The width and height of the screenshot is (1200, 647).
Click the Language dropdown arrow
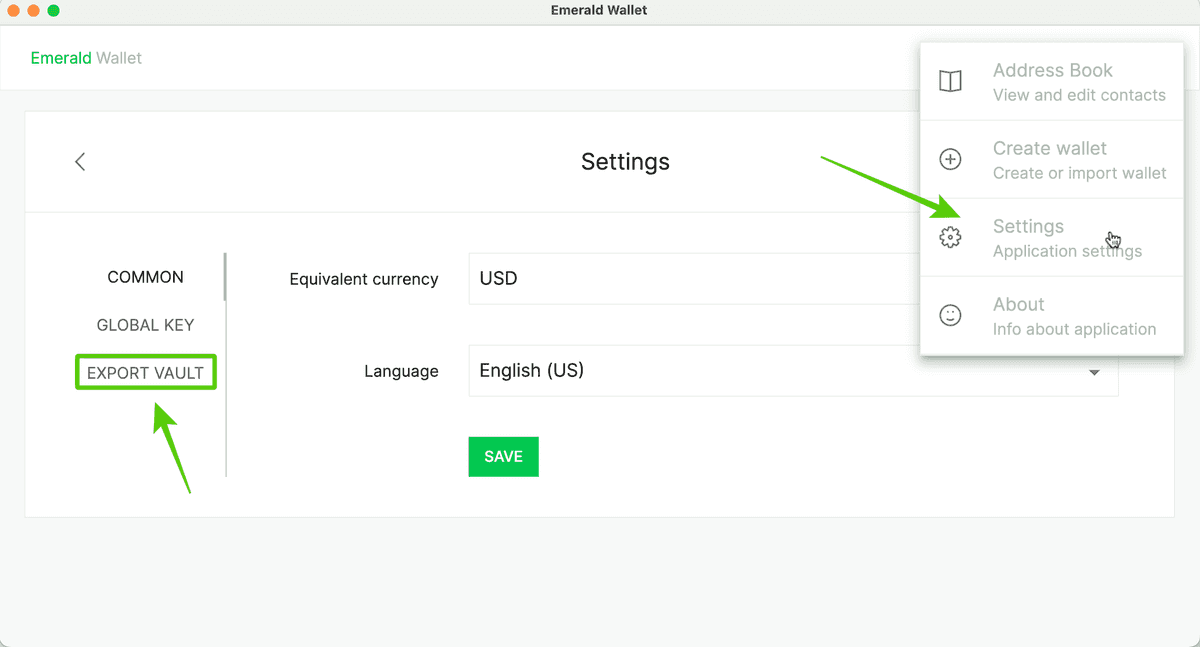(1094, 371)
